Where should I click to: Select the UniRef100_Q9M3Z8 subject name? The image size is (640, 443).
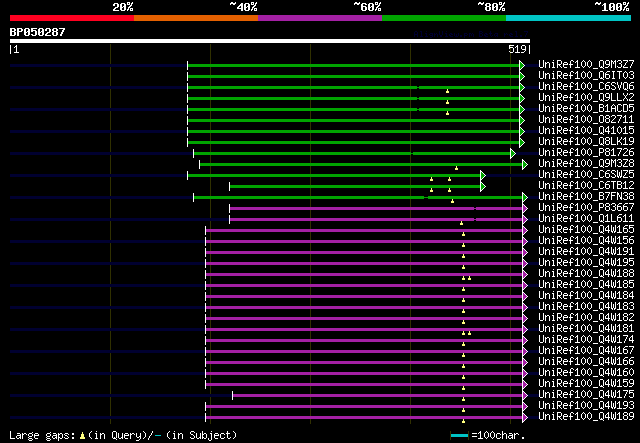(586, 164)
